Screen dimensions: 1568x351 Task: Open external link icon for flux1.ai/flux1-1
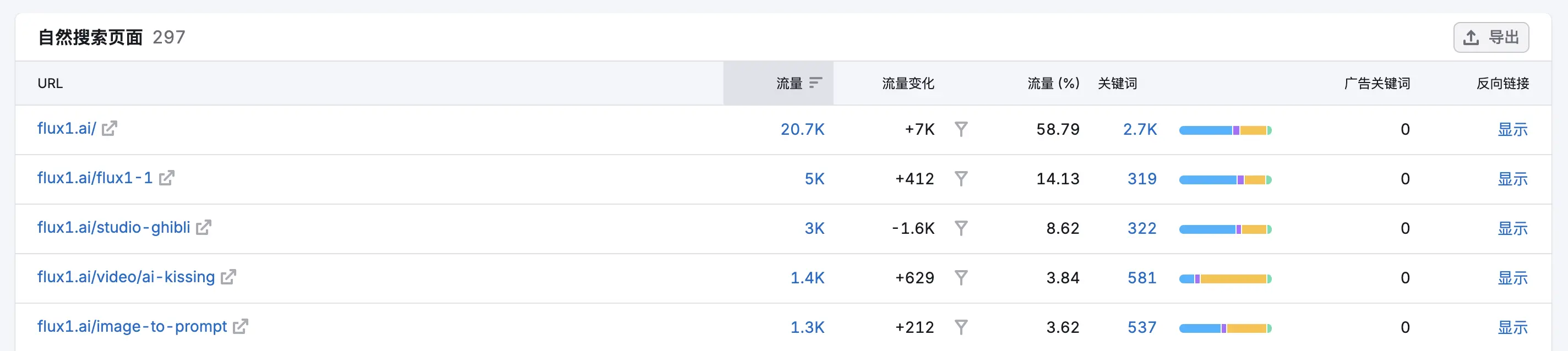tap(167, 178)
